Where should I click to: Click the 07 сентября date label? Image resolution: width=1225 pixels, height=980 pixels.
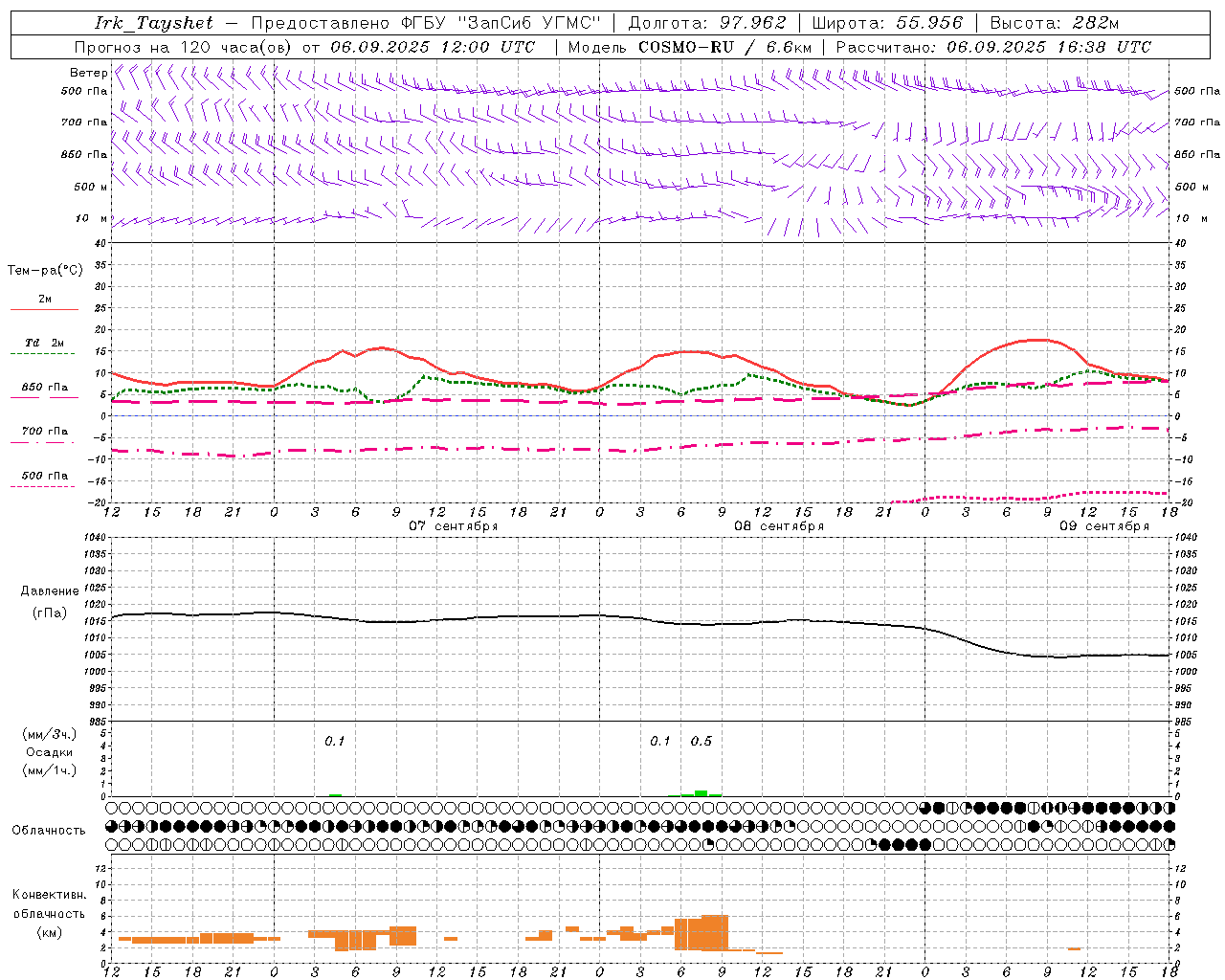click(x=454, y=526)
